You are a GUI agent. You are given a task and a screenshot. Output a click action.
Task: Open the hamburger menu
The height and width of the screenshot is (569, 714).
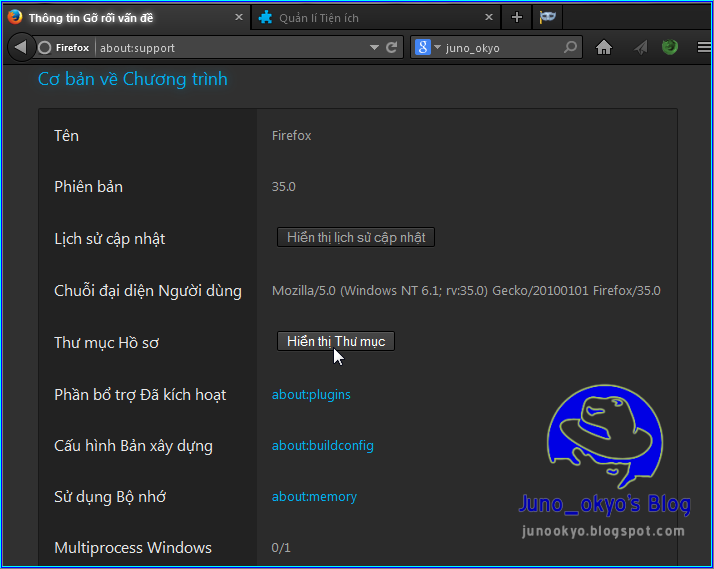(704, 47)
